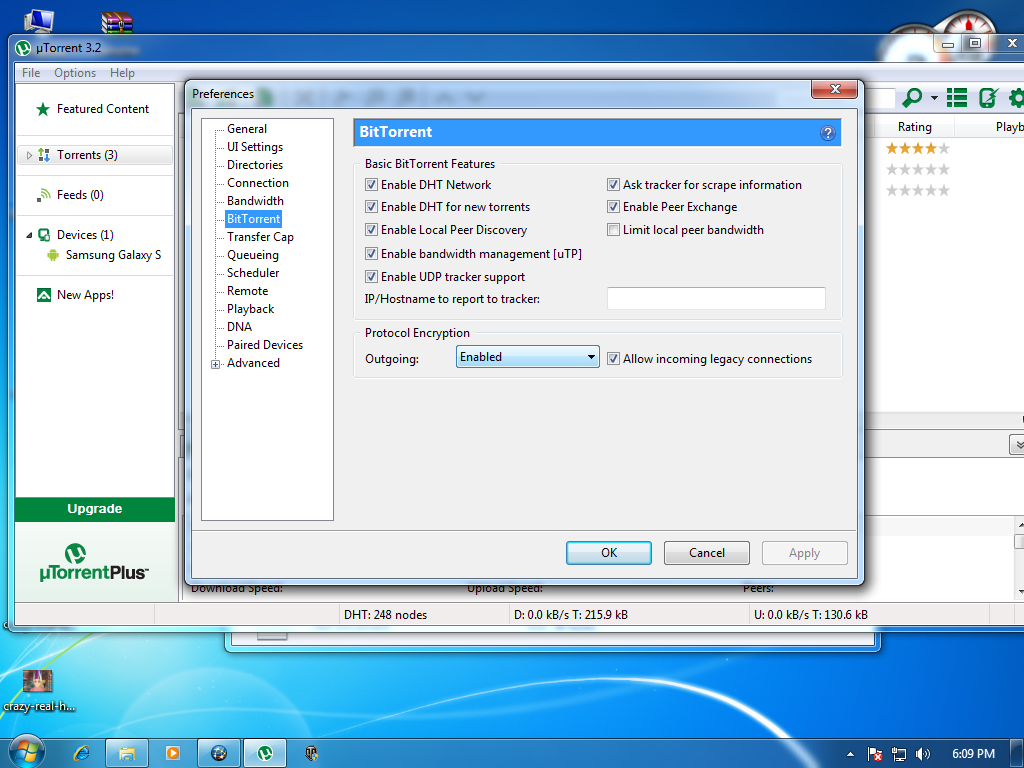Click the green list view toolbar icon
1024x768 pixels.
click(957, 98)
